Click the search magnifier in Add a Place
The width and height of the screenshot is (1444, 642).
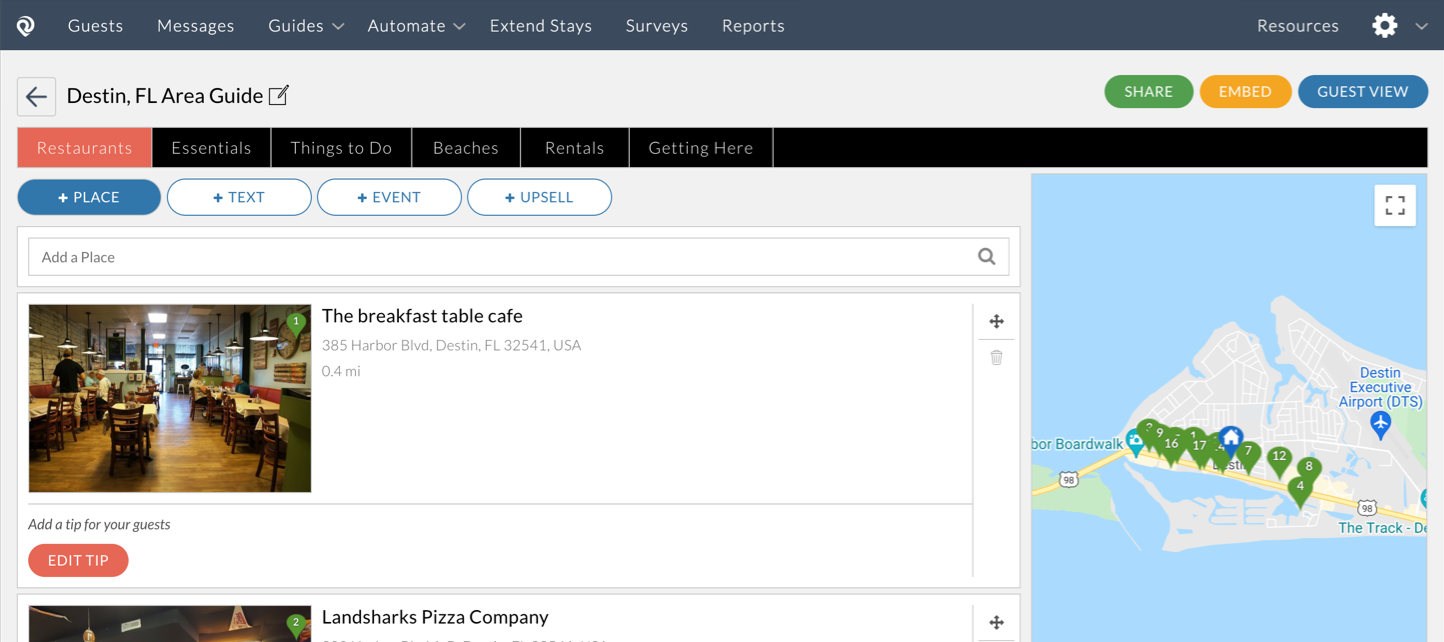(x=987, y=257)
